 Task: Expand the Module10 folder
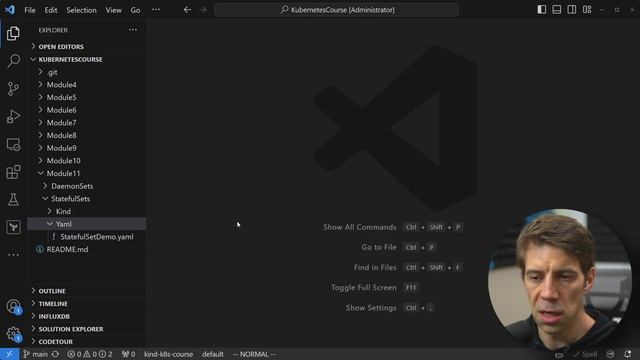(87, 161)
